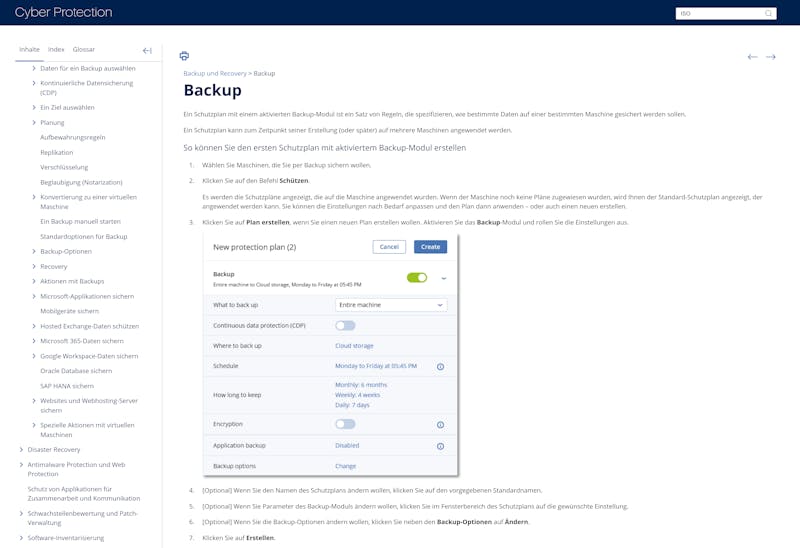The height and width of the screenshot is (548, 800).
Task: Expand Spezielle Aktionen mit virtuellen Maschinen
Action: (34, 425)
